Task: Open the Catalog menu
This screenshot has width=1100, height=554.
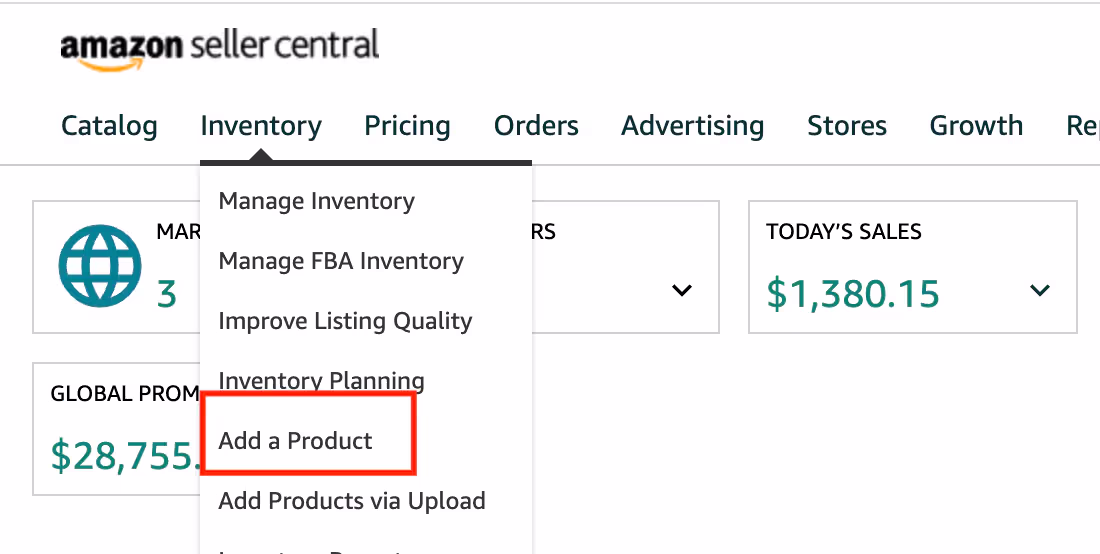Action: (x=109, y=126)
